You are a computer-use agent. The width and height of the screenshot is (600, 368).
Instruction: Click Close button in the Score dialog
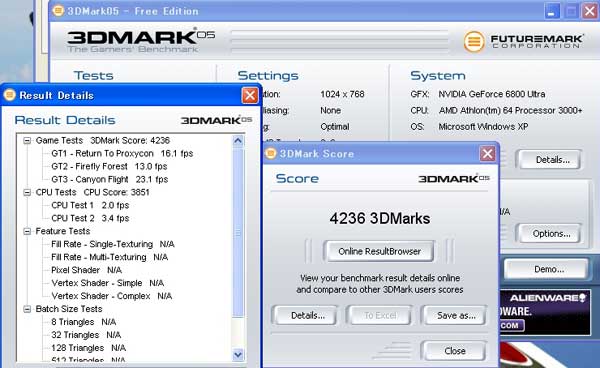455,351
